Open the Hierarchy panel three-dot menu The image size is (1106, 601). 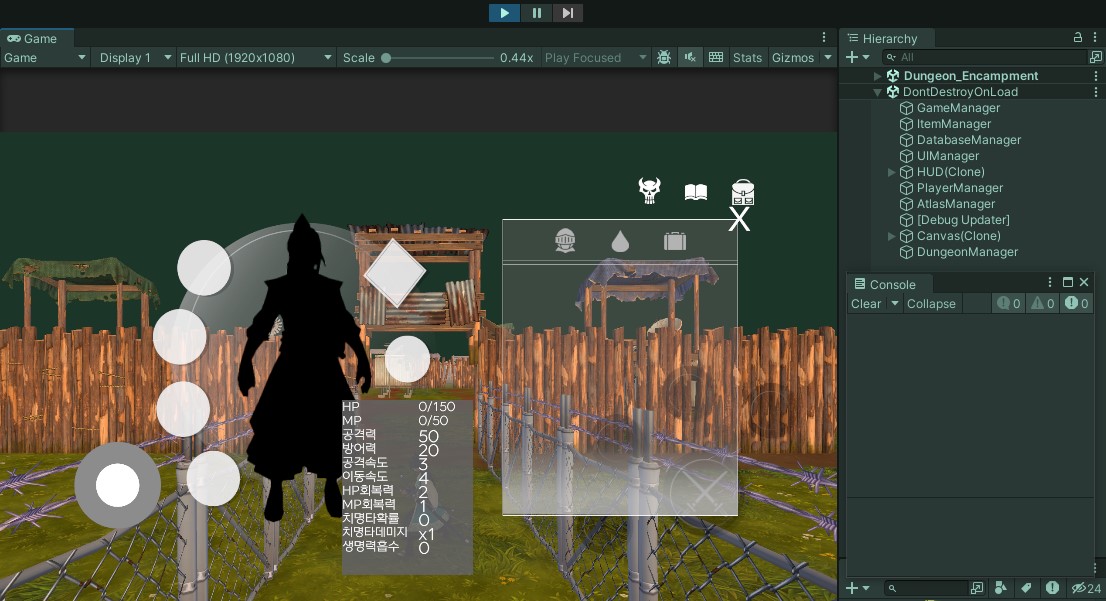point(1095,37)
